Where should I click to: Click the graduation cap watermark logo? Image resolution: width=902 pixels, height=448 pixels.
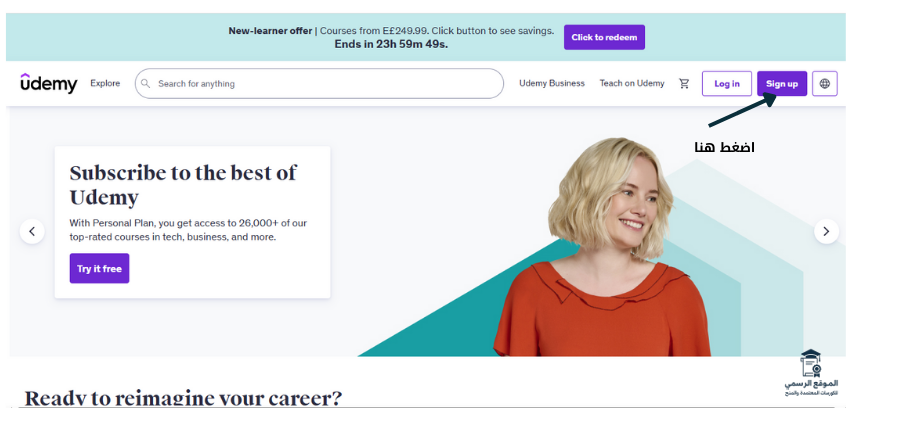pyautogui.click(x=811, y=364)
